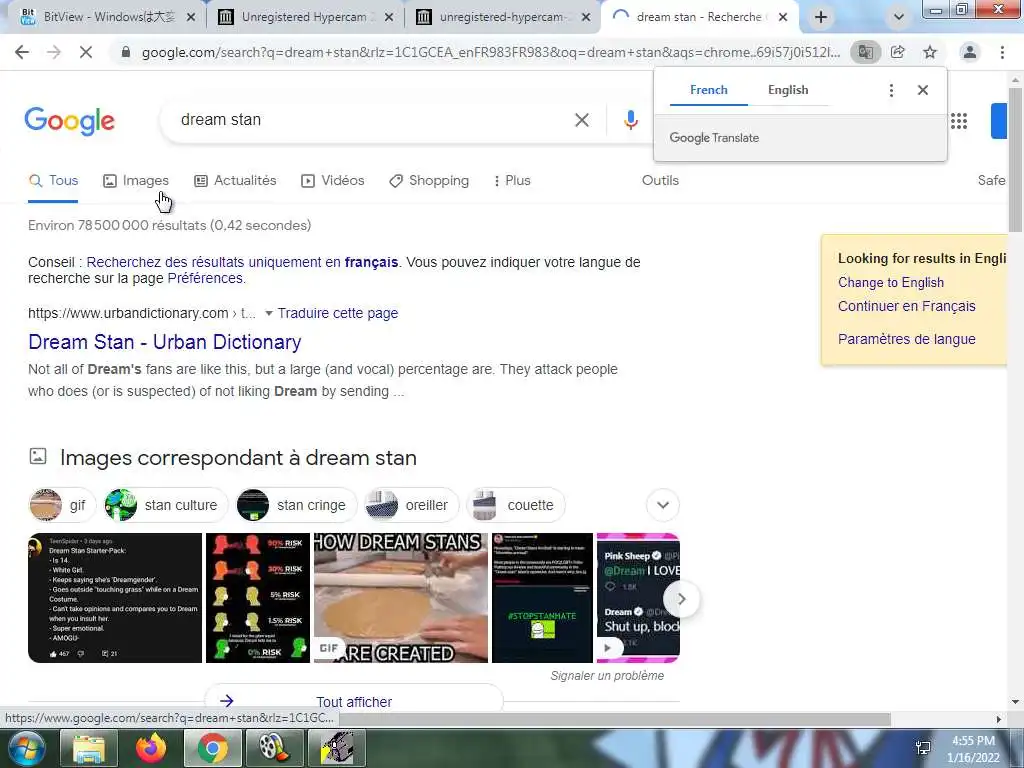1024x768 pixels.
Task: Click Chrome icon in taskbar
Action: click(x=212, y=749)
